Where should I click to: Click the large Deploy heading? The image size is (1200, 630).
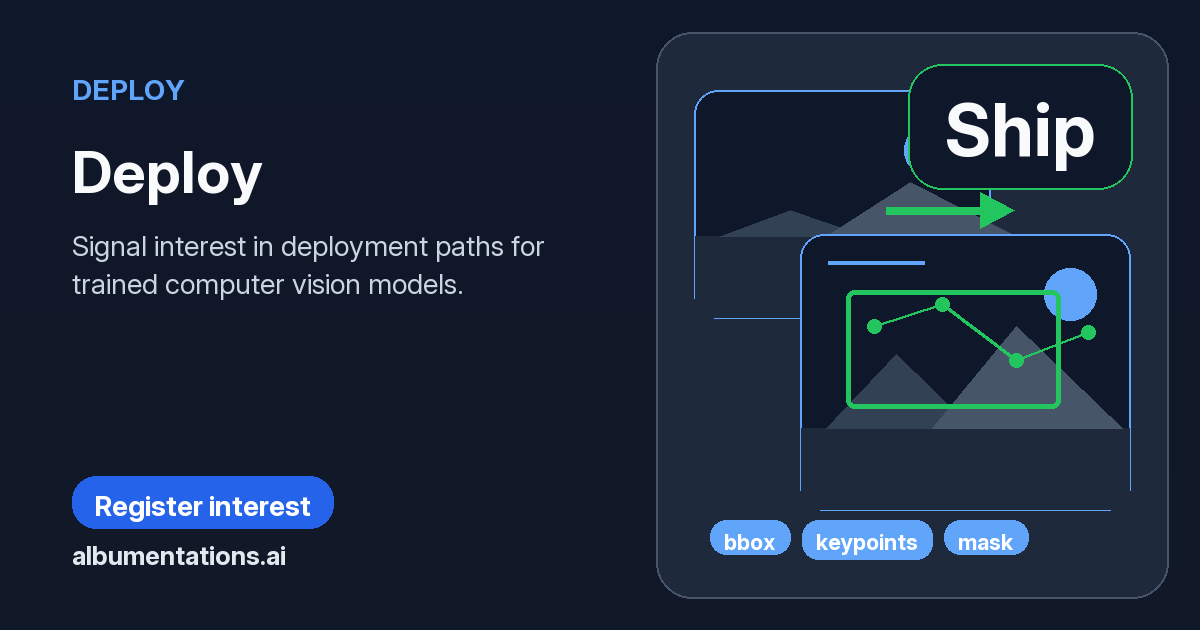pyautogui.click(x=167, y=173)
